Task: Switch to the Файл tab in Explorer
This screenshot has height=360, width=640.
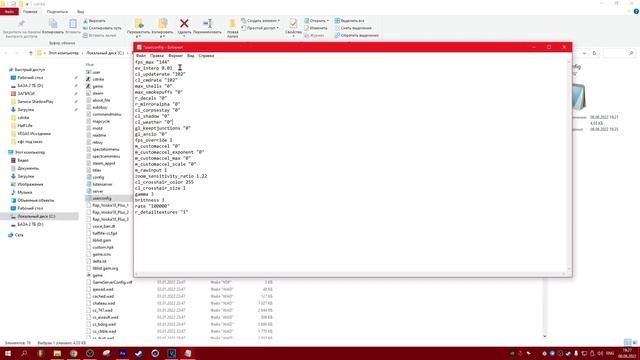Action: (x=9, y=11)
